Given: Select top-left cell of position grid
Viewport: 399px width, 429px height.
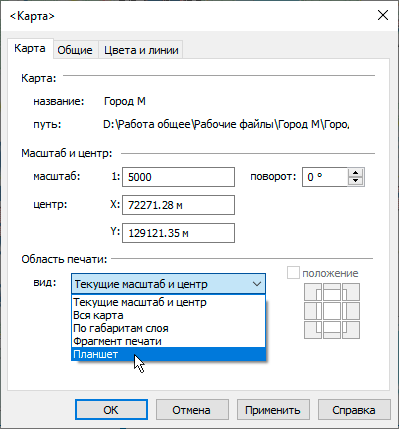Looking at the screenshot, I should tap(313, 292).
